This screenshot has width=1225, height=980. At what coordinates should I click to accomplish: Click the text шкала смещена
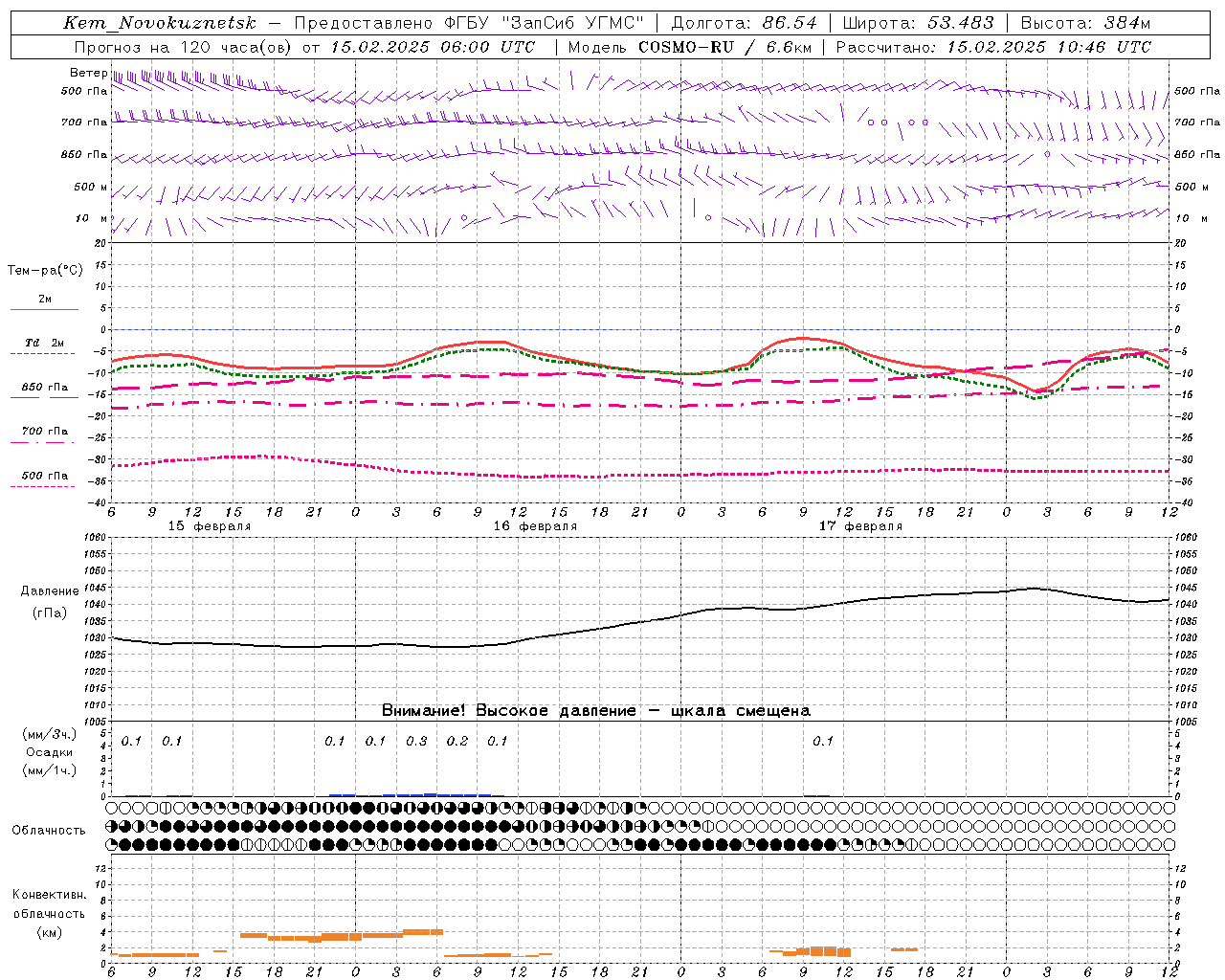pyautogui.click(x=741, y=711)
